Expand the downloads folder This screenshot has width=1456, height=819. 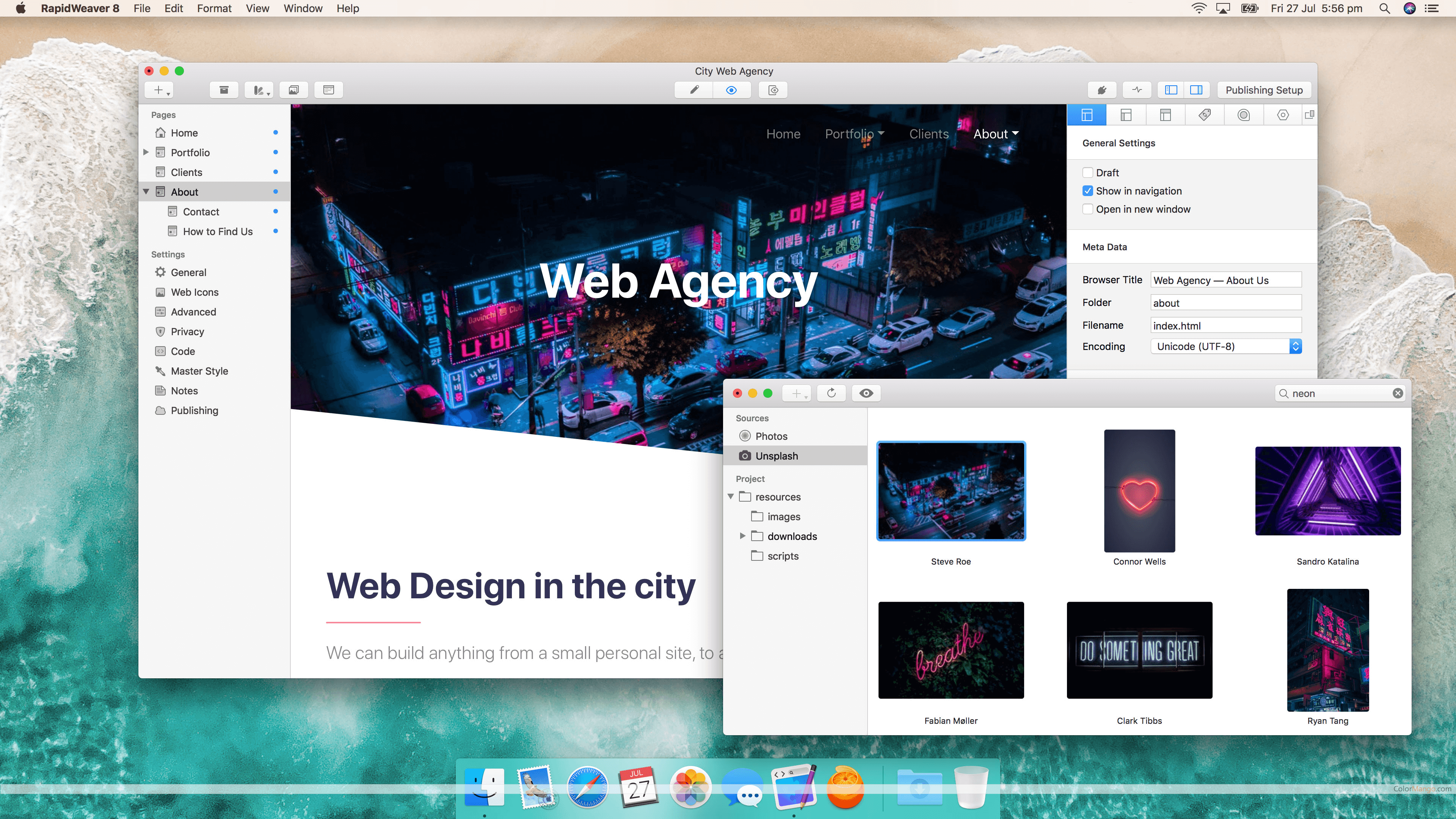click(x=743, y=536)
